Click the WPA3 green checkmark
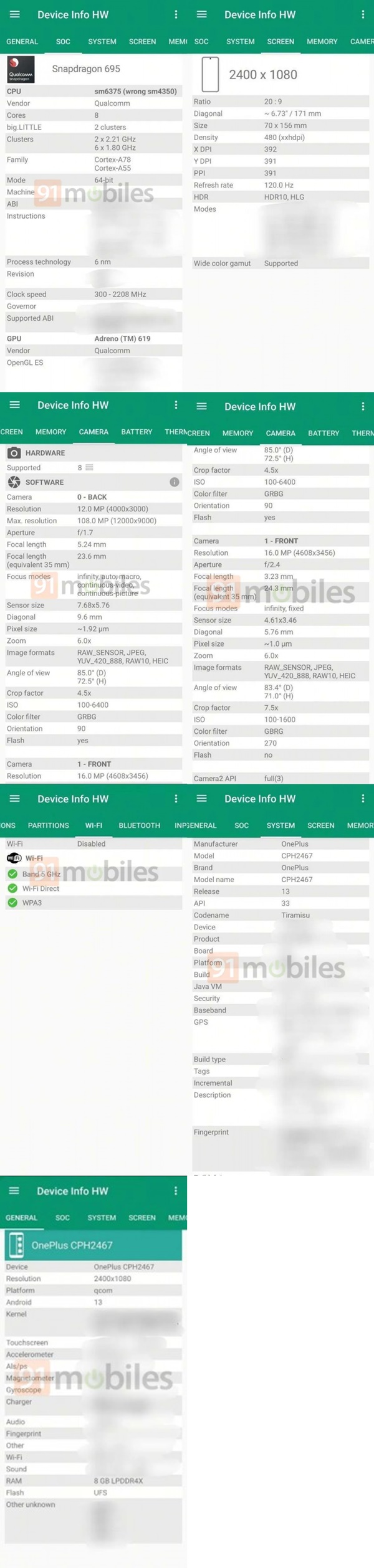This screenshot has width=374, height=1568. pos(12,903)
